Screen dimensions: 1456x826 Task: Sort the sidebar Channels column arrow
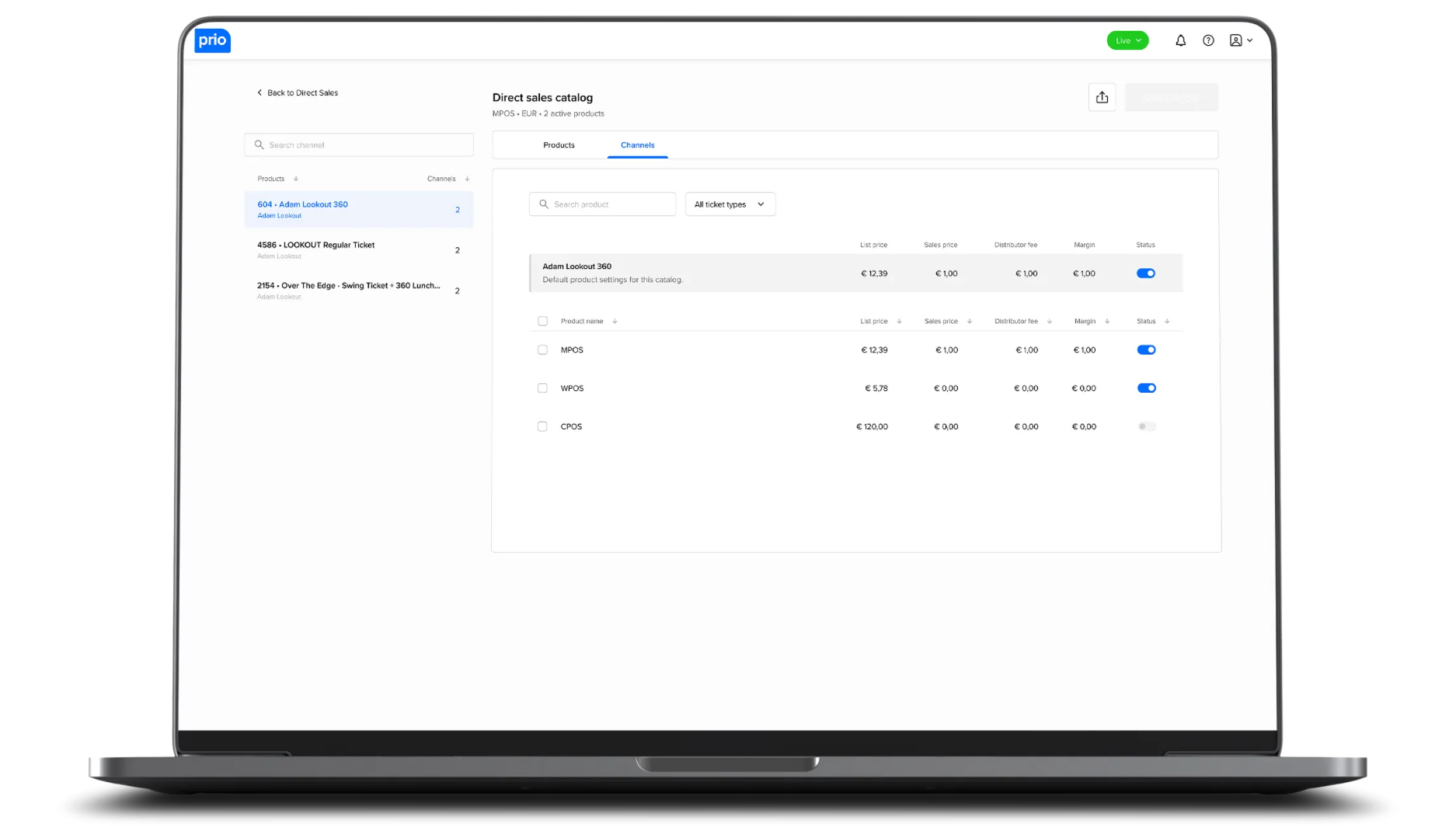[467, 179]
